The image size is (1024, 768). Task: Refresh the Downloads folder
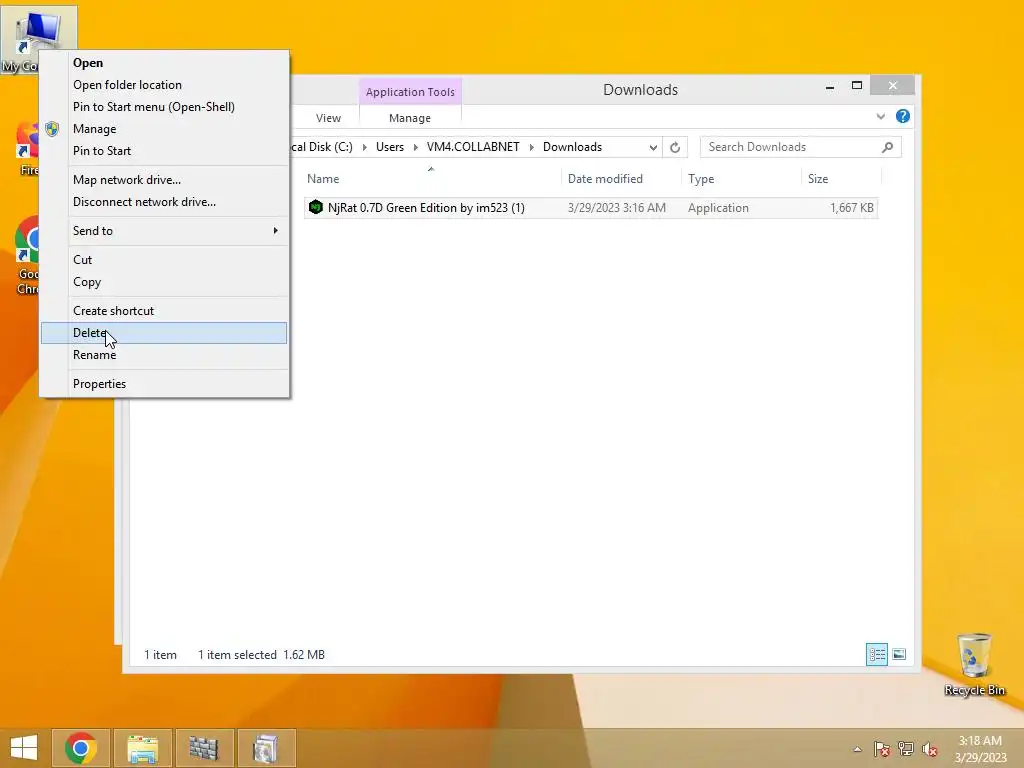tap(675, 148)
